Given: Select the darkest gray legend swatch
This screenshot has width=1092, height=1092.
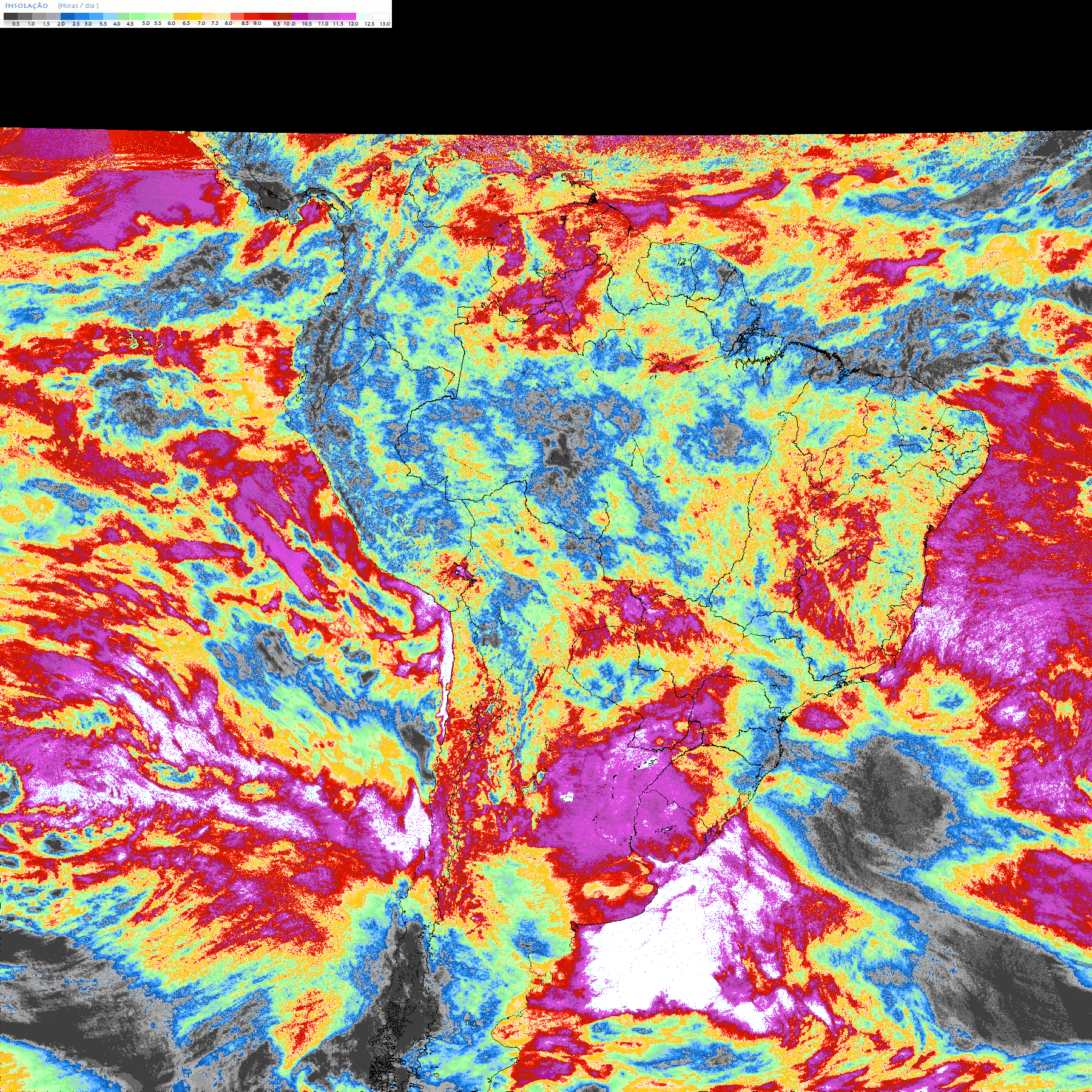Looking at the screenshot, I should [x=10, y=16].
